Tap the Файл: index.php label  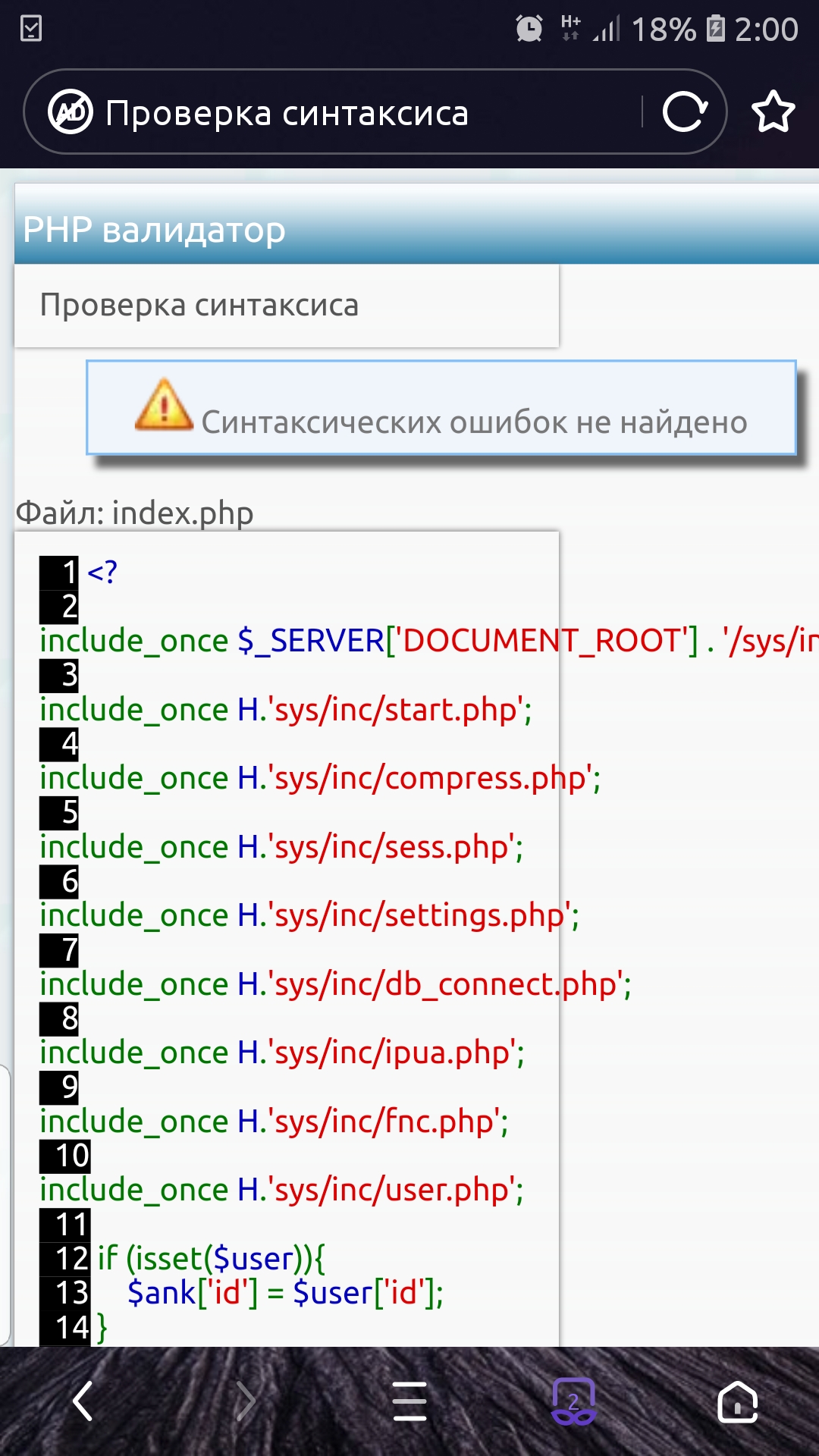[134, 513]
